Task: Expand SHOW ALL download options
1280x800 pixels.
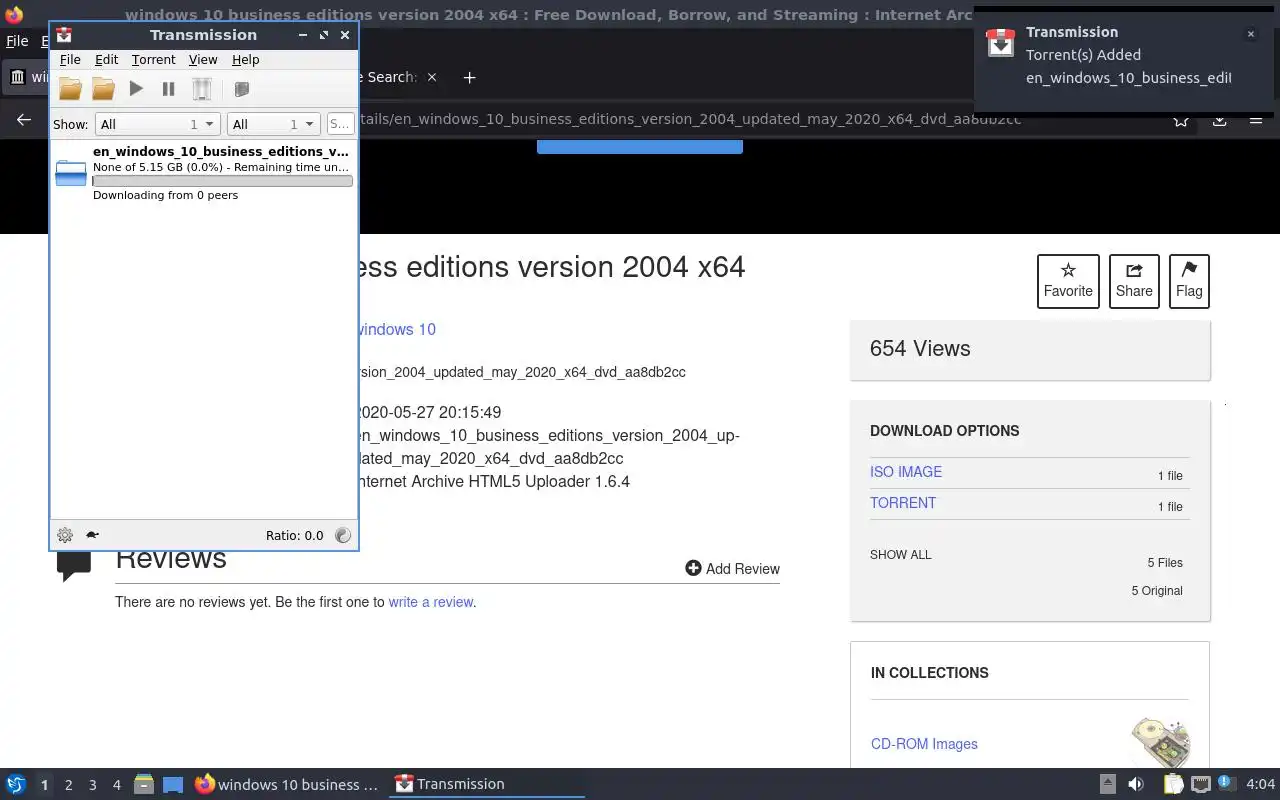Action: click(901, 555)
